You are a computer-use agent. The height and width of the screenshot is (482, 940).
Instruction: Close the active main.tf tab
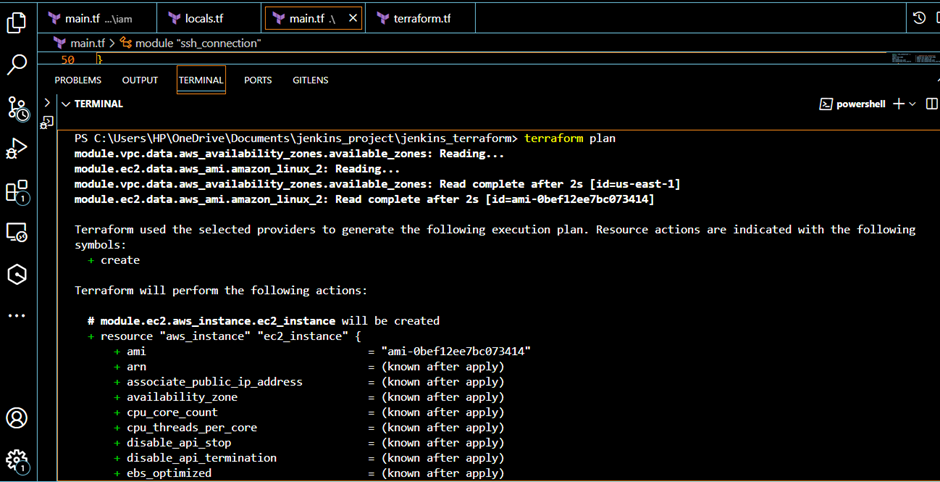pyautogui.click(x=353, y=18)
